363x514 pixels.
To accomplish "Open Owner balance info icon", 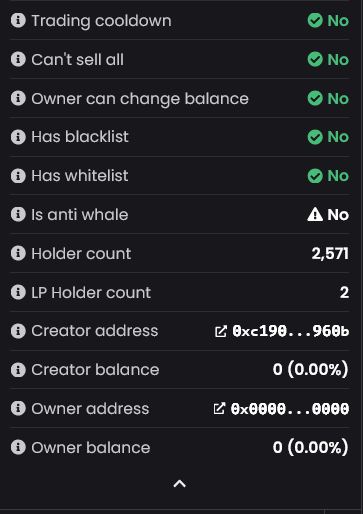I will 18,447.
